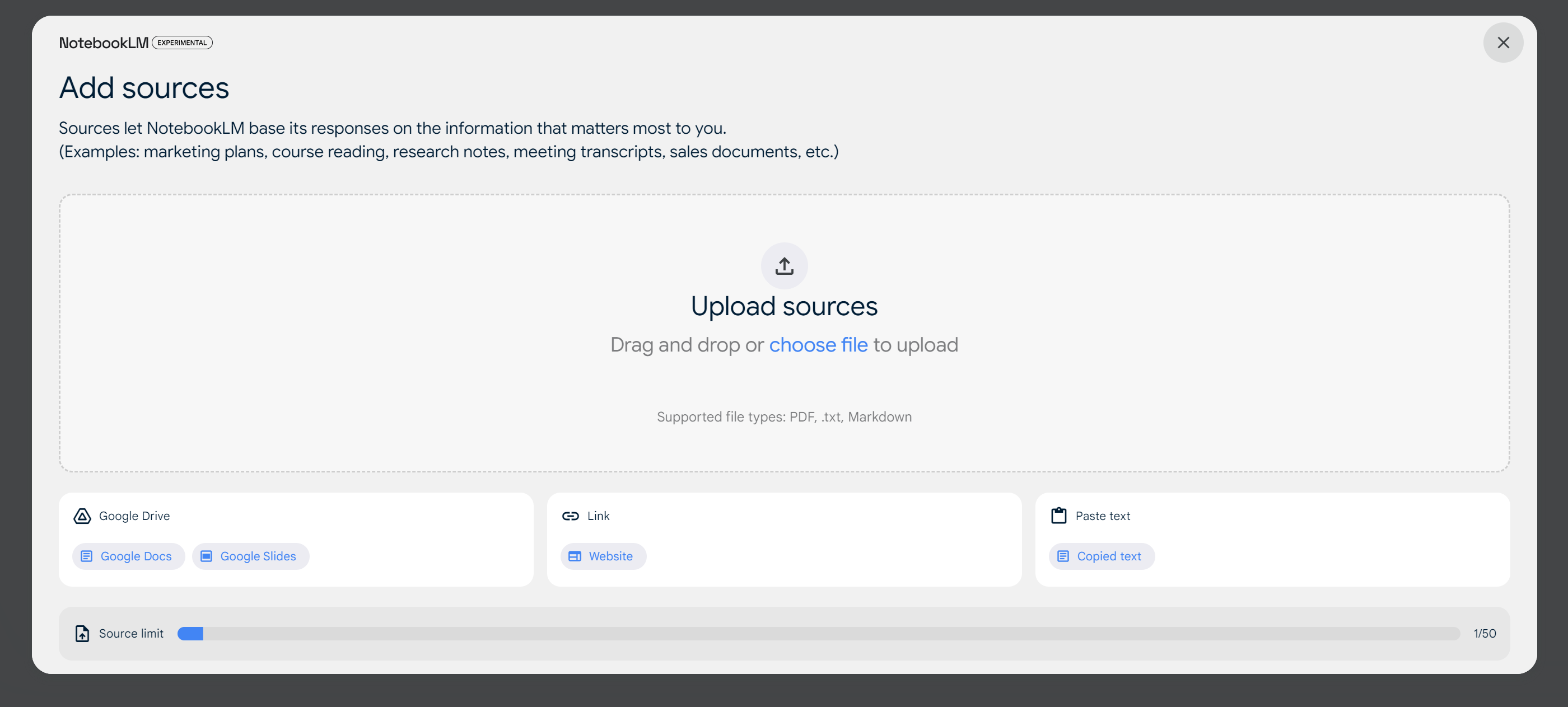
Task: Select the Google Docs source chip
Action: (128, 555)
